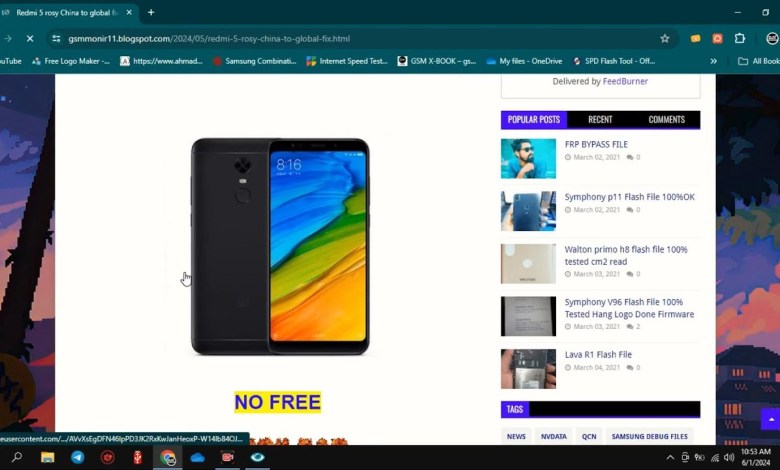Open volume speaker icon in tray

[x=729, y=457]
